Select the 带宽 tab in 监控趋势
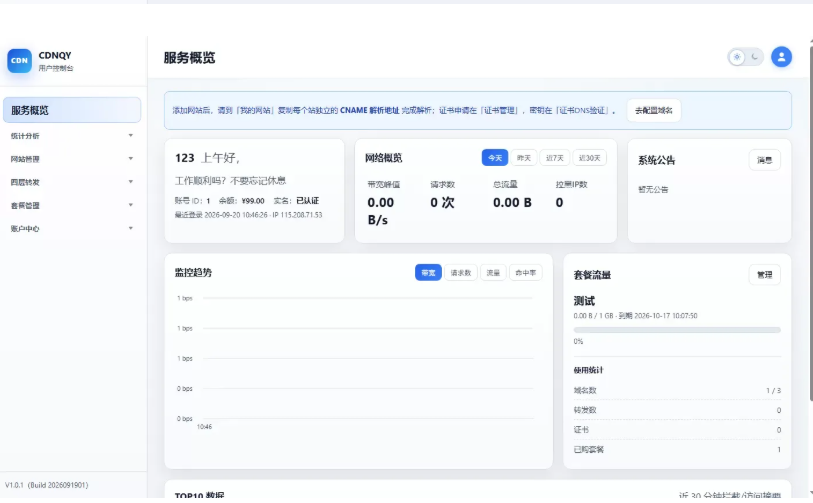The width and height of the screenshot is (813, 503). 428,273
